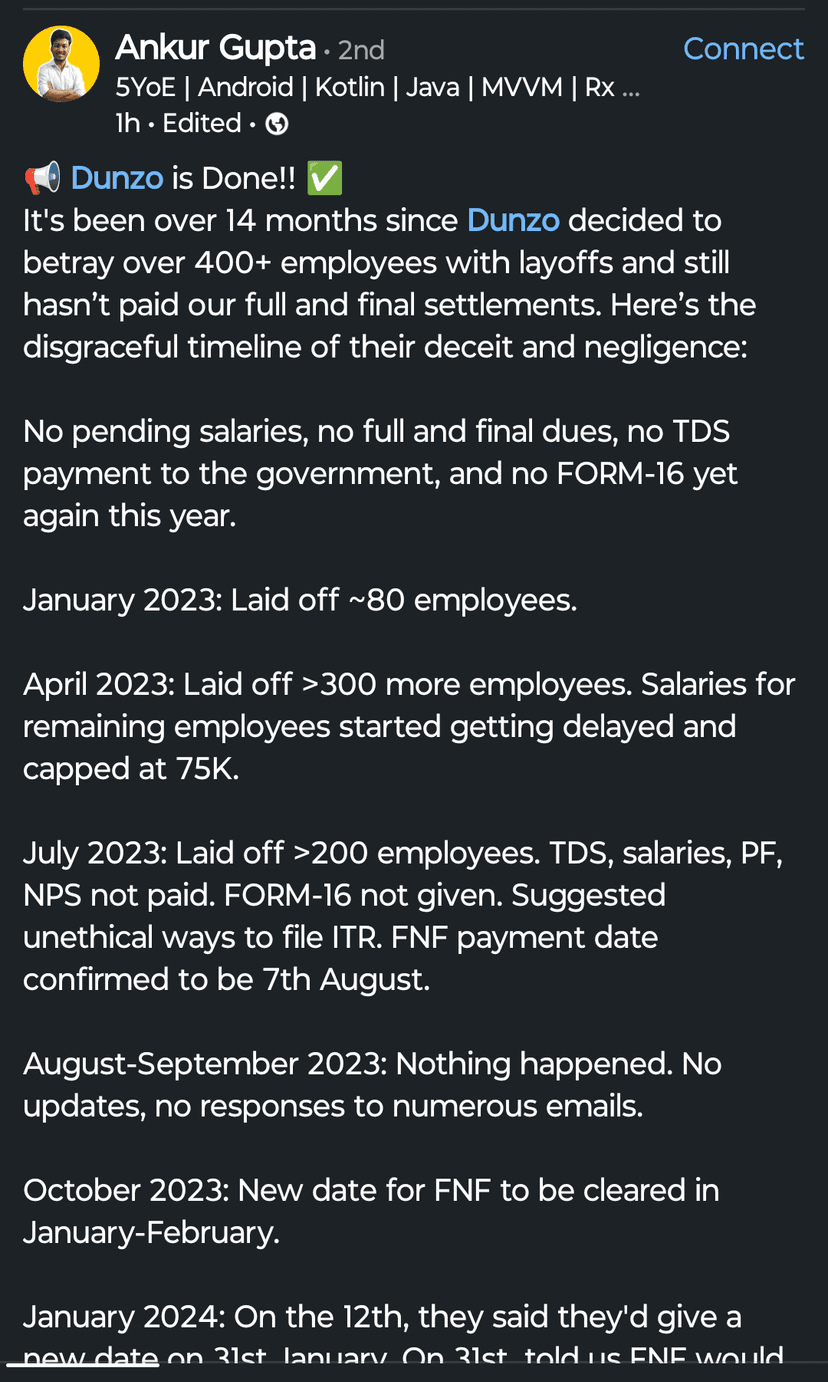The height and width of the screenshot is (1382, 828).
Task: Tap the 2nd degree connection badge
Action: (x=360, y=49)
